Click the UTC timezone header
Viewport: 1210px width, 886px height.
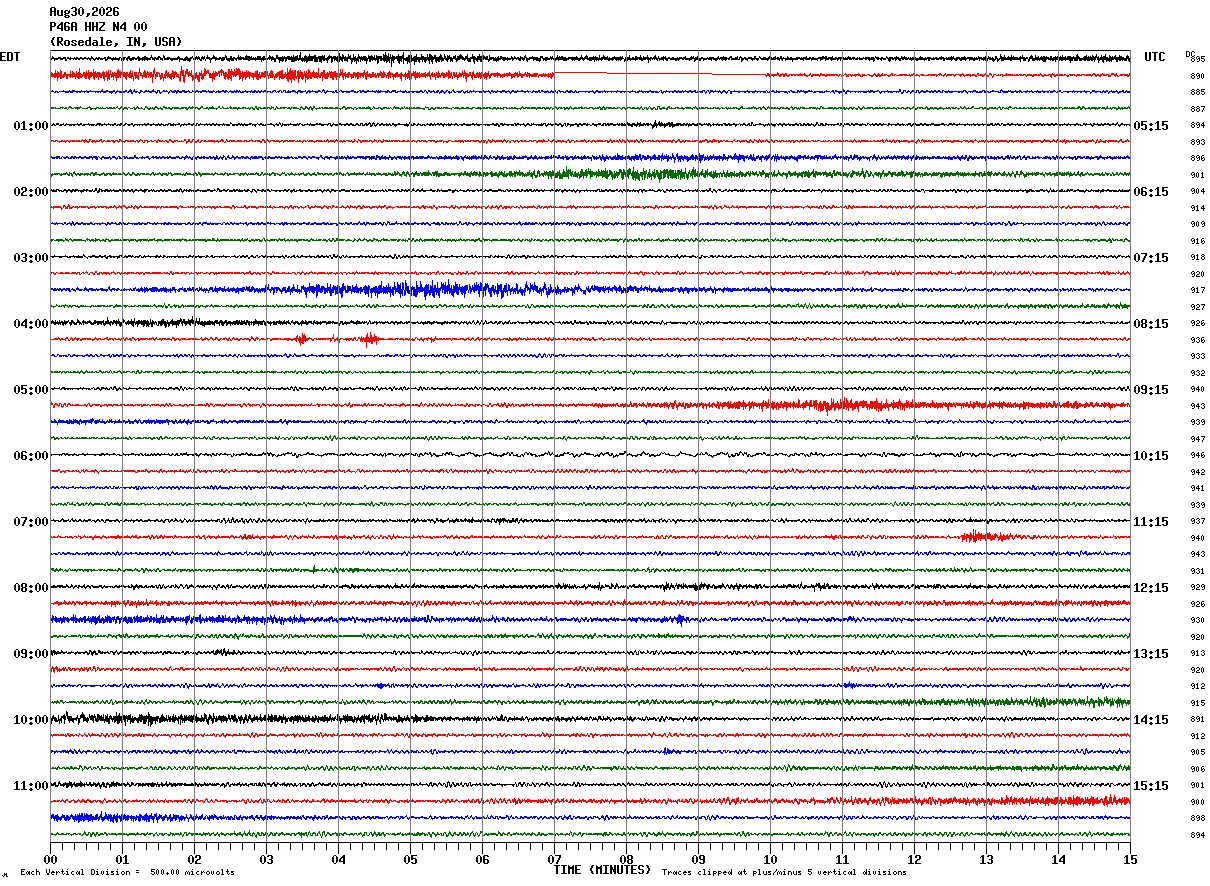[1155, 57]
